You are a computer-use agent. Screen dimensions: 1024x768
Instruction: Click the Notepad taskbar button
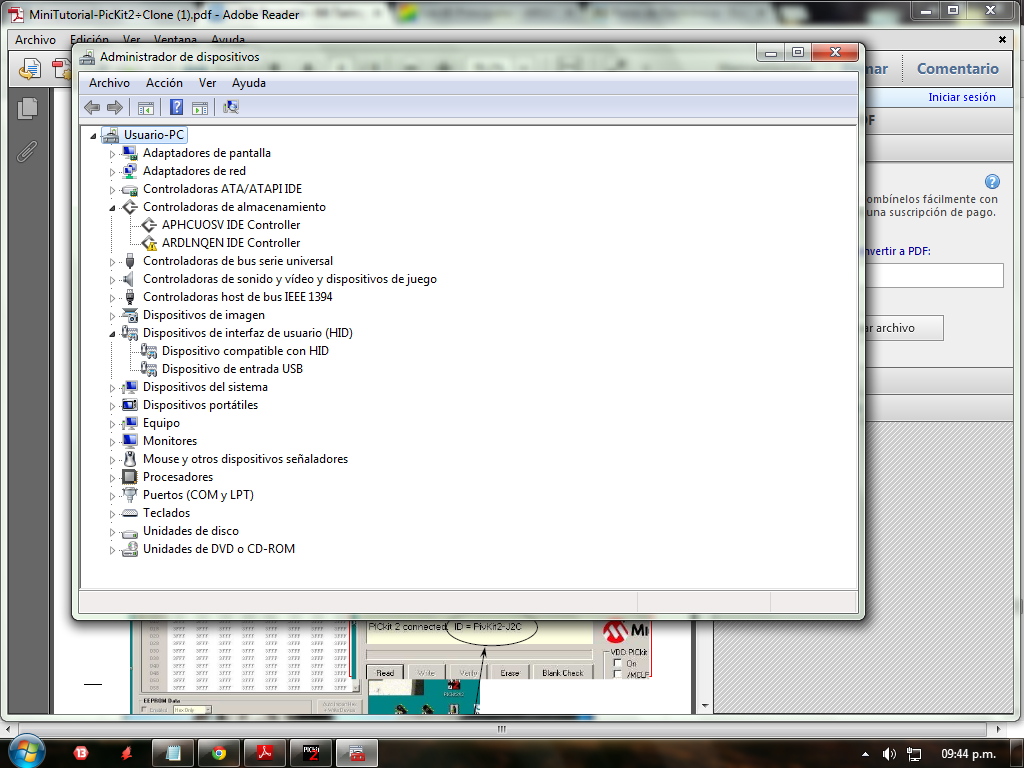click(173, 754)
